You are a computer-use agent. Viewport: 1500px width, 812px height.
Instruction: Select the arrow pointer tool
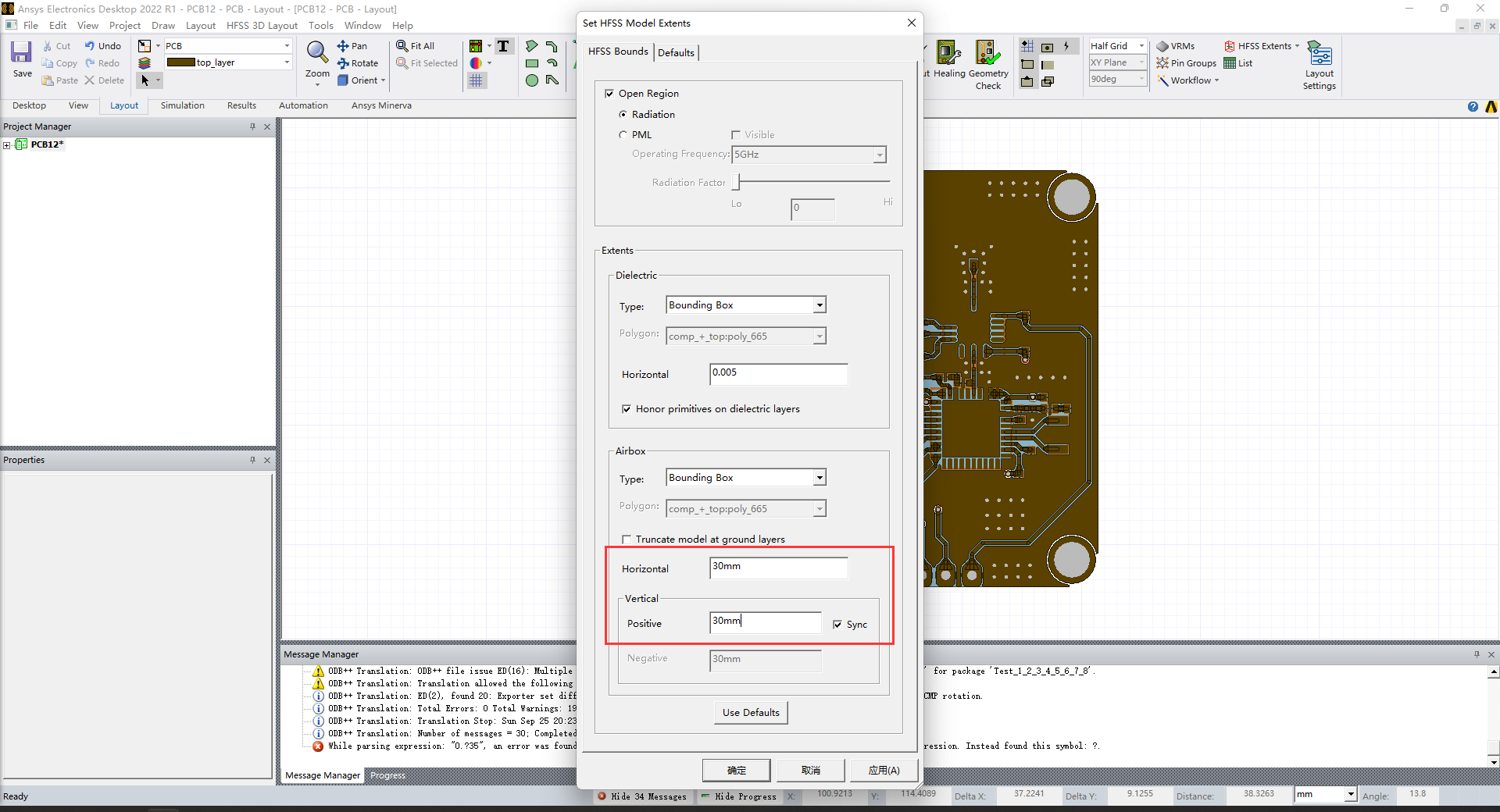point(145,80)
